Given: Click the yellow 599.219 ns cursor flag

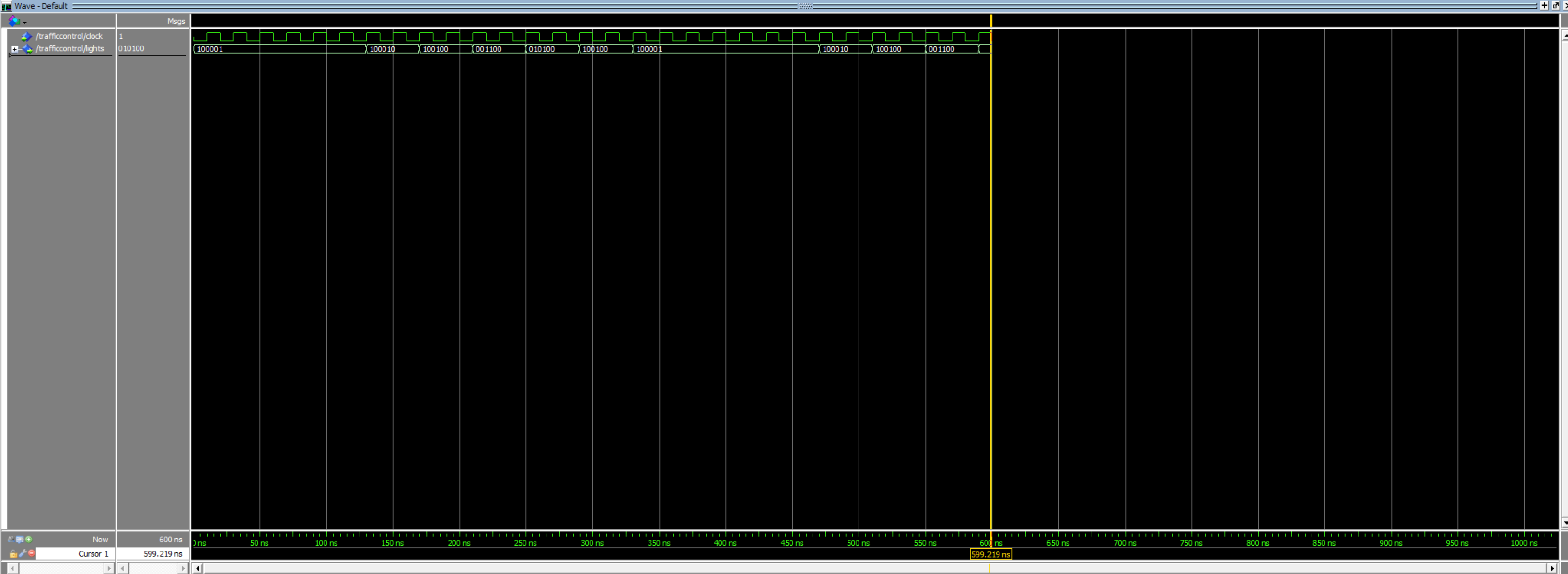Looking at the screenshot, I should (990, 554).
